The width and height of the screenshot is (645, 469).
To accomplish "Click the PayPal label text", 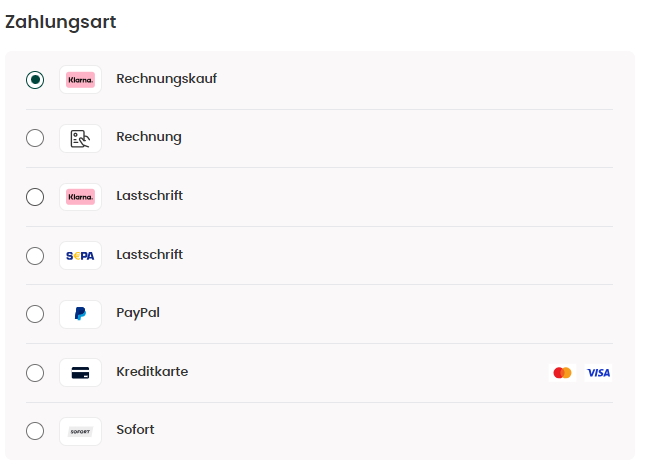I will pyautogui.click(x=138, y=313).
